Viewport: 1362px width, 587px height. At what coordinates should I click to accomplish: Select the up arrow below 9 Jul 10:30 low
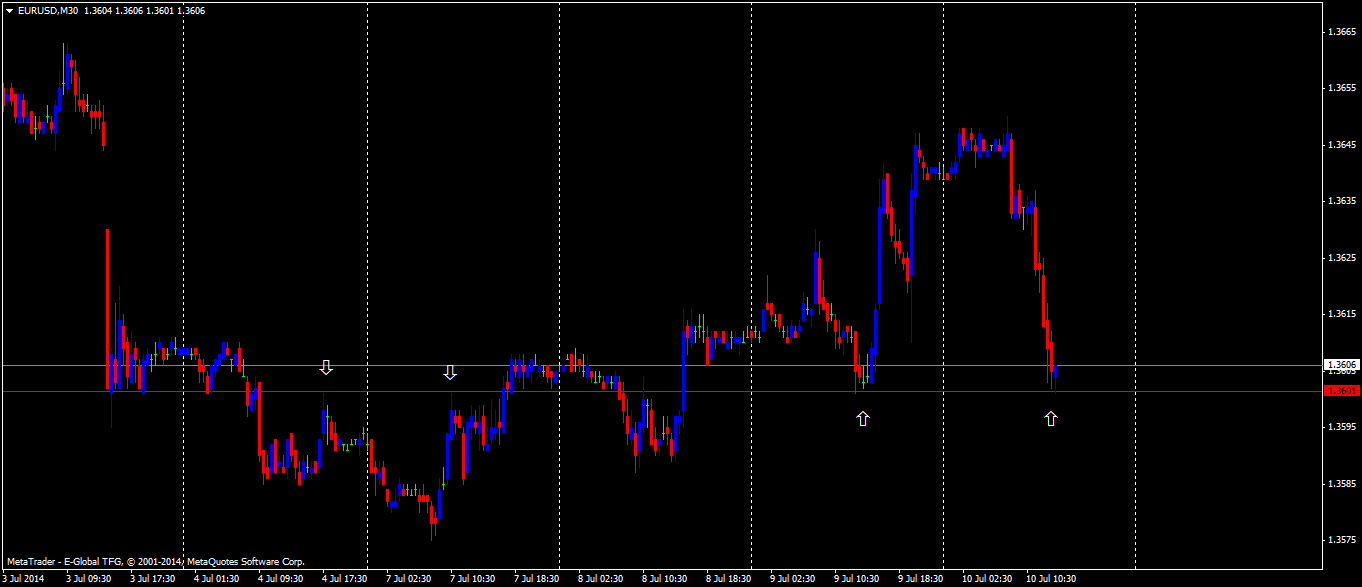coord(863,420)
